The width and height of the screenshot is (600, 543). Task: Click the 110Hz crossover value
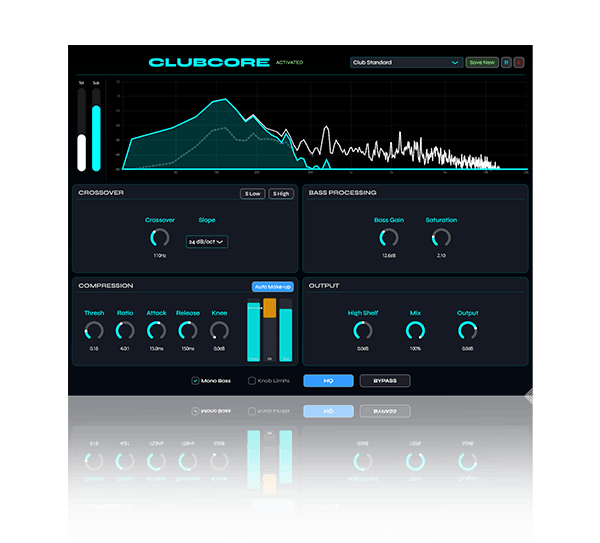click(x=160, y=256)
